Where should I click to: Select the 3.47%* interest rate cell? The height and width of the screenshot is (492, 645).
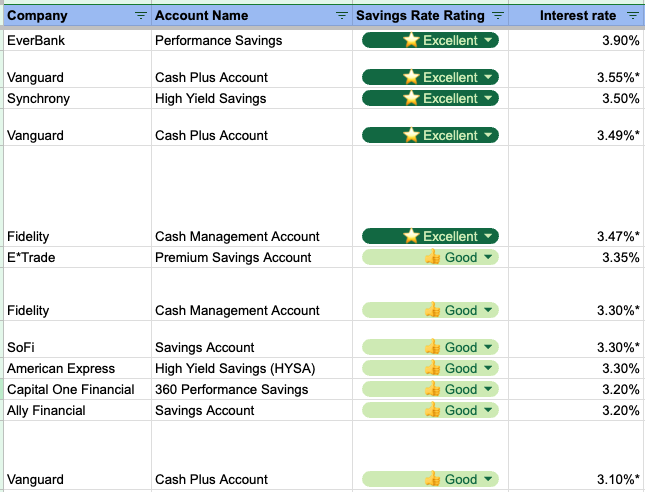pyautogui.click(x=577, y=196)
